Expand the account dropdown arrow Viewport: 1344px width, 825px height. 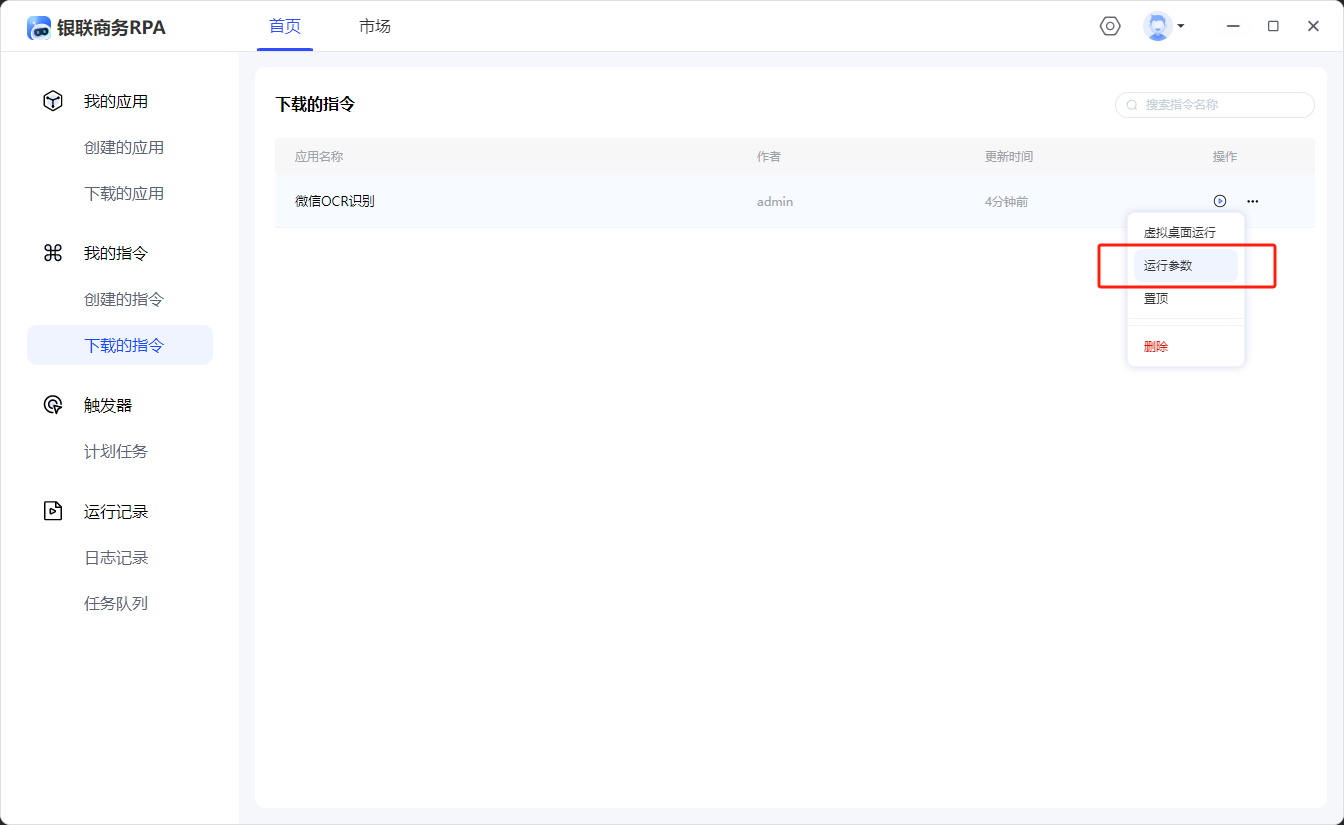[x=1181, y=26]
